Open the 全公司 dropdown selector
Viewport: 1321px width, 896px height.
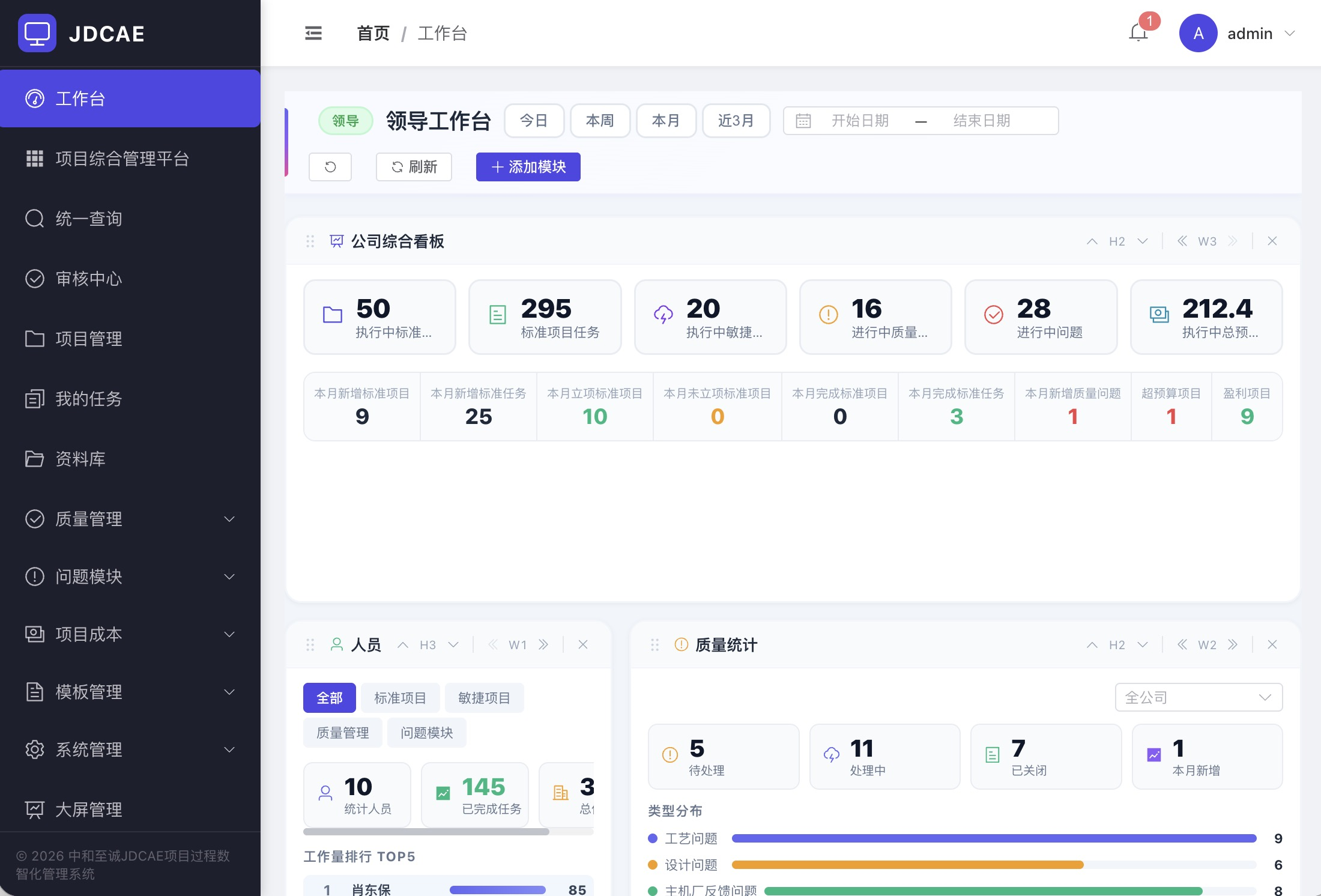pyautogui.click(x=1199, y=697)
